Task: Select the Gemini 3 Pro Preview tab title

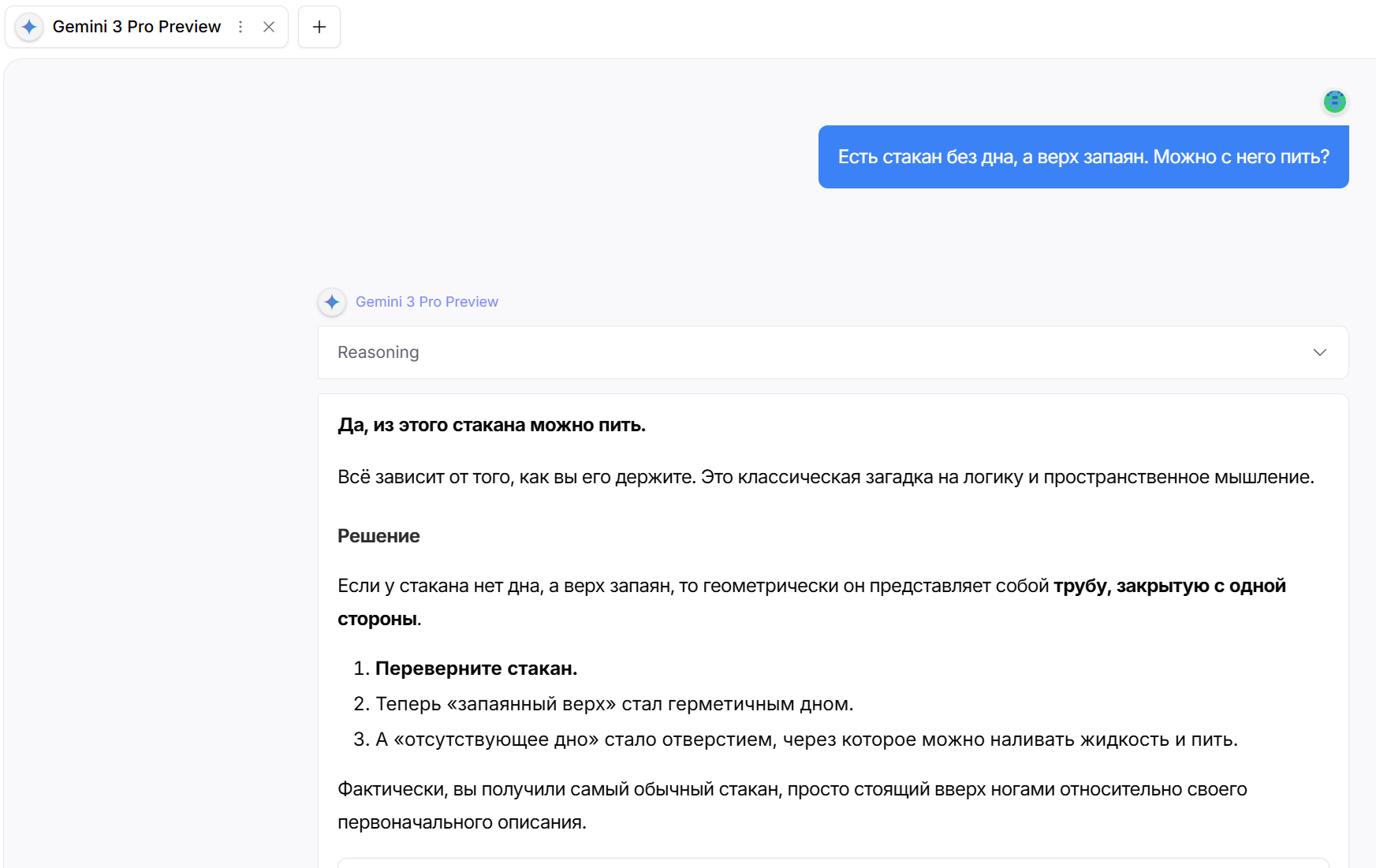Action: [136, 27]
